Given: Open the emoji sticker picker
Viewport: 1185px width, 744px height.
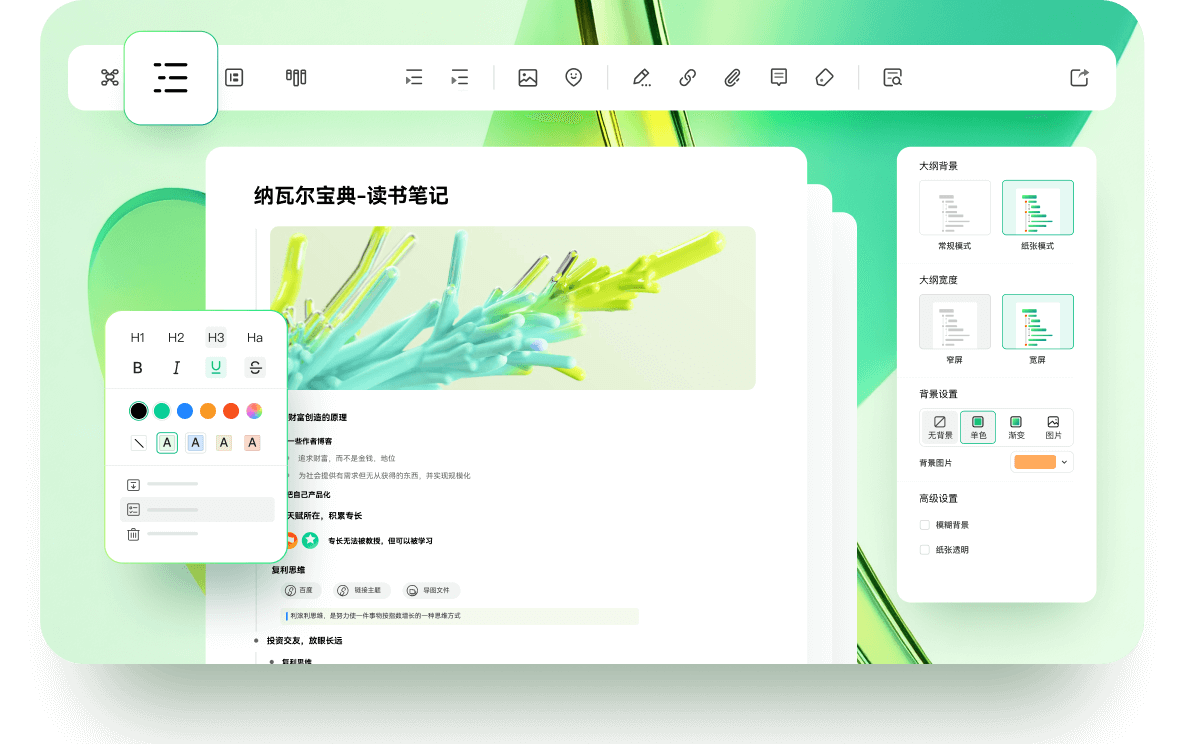Looking at the screenshot, I should click(574, 77).
